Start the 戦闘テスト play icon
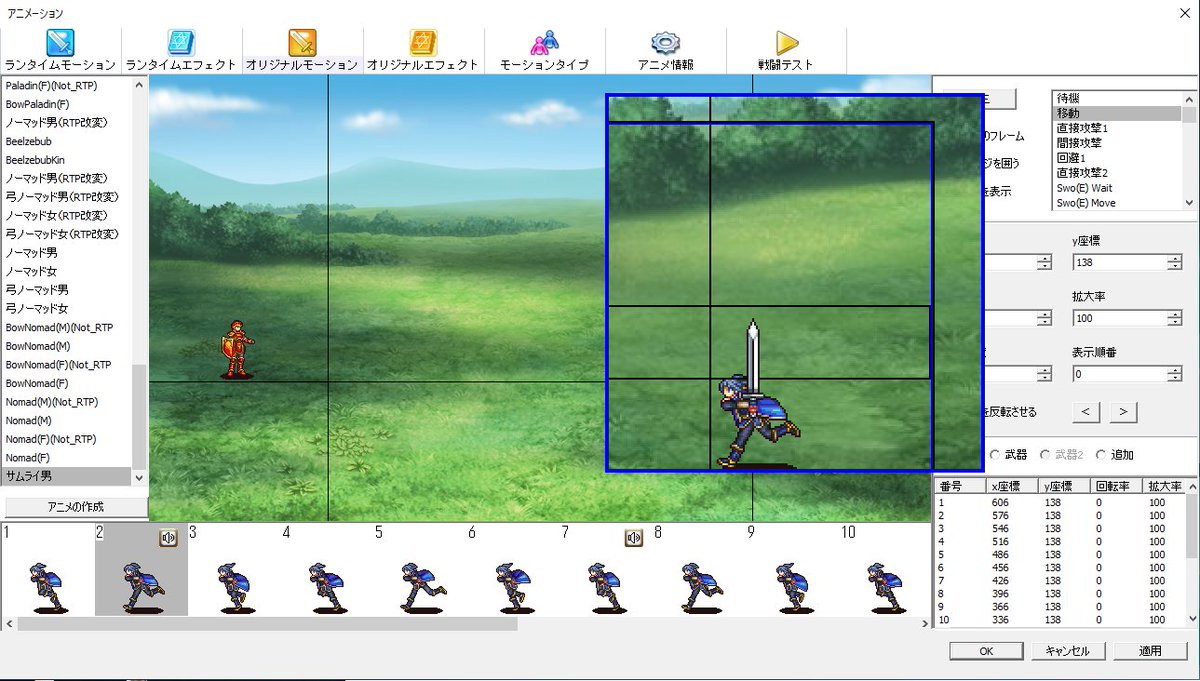The image size is (1200, 681). [x=787, y=43]
